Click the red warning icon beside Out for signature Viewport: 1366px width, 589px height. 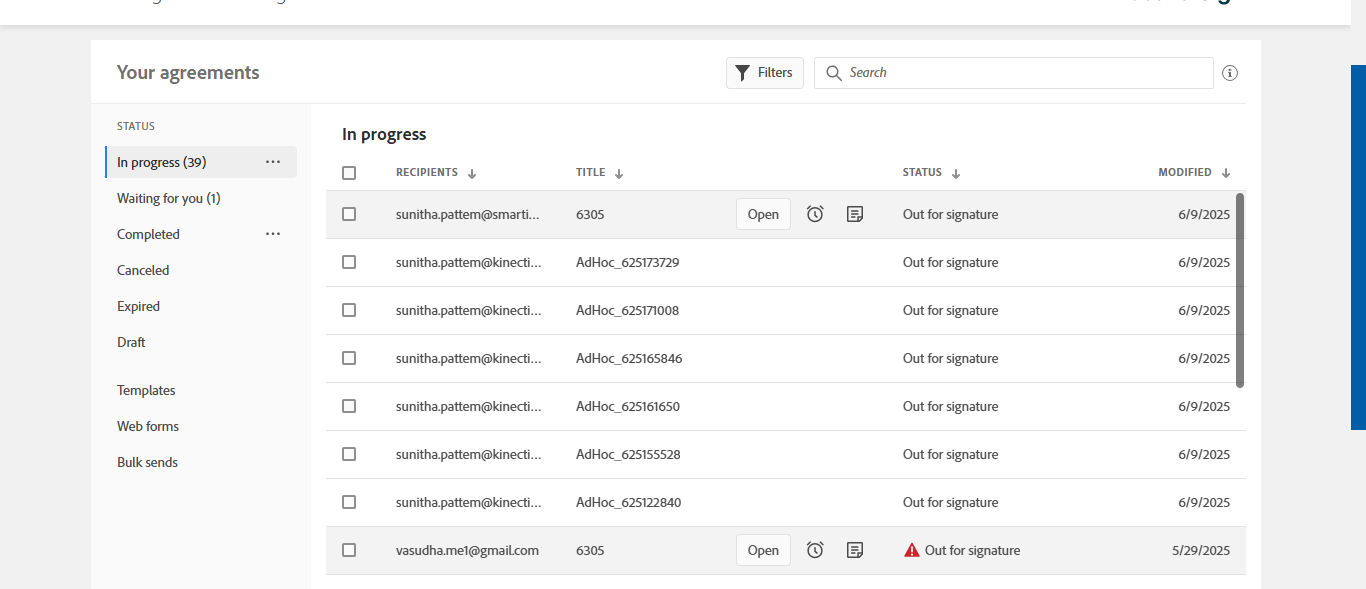[912, 550]
